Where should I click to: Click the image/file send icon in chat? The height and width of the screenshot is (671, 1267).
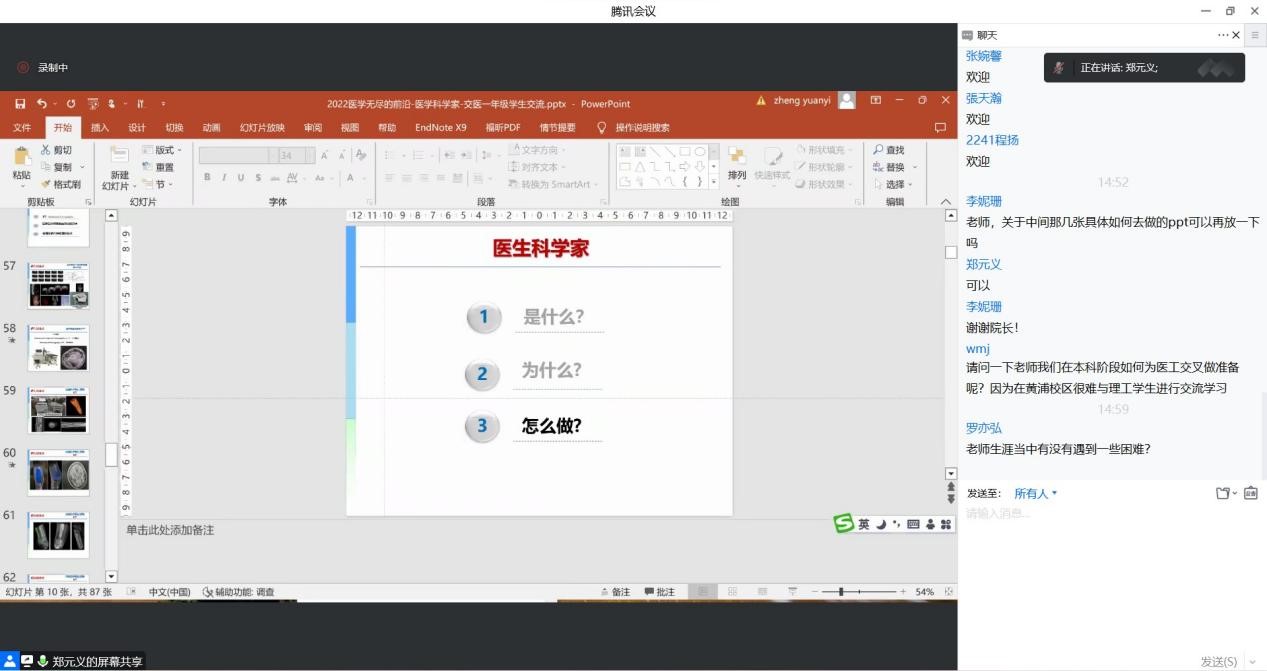click(x=1222, y=493)
